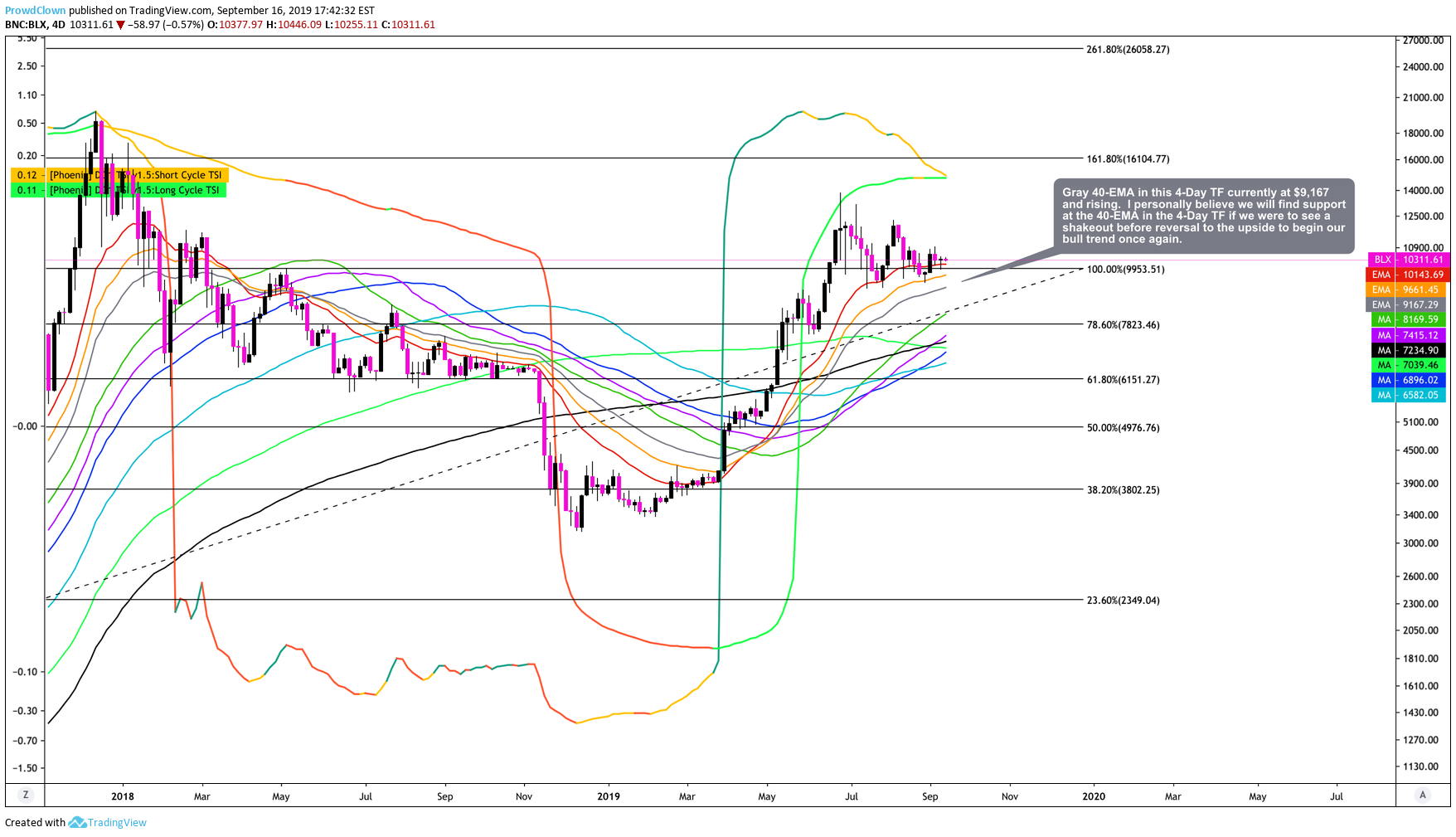This screenshot has width=1456, height=837.
Task: Click the -0.30 value on left scale
Action: (25, 710)
